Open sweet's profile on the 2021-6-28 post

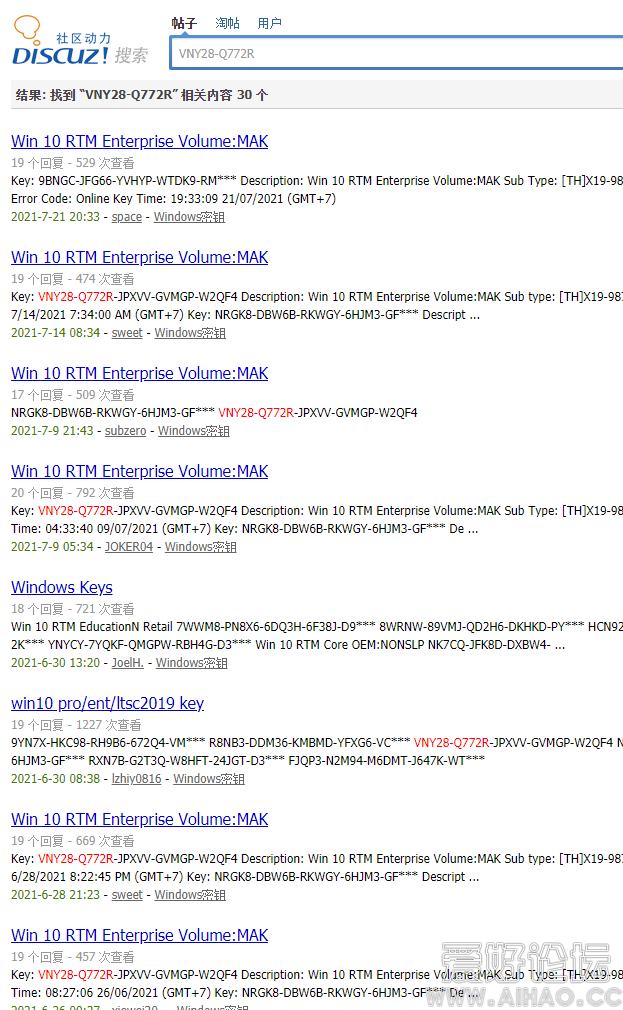(127, 895)
